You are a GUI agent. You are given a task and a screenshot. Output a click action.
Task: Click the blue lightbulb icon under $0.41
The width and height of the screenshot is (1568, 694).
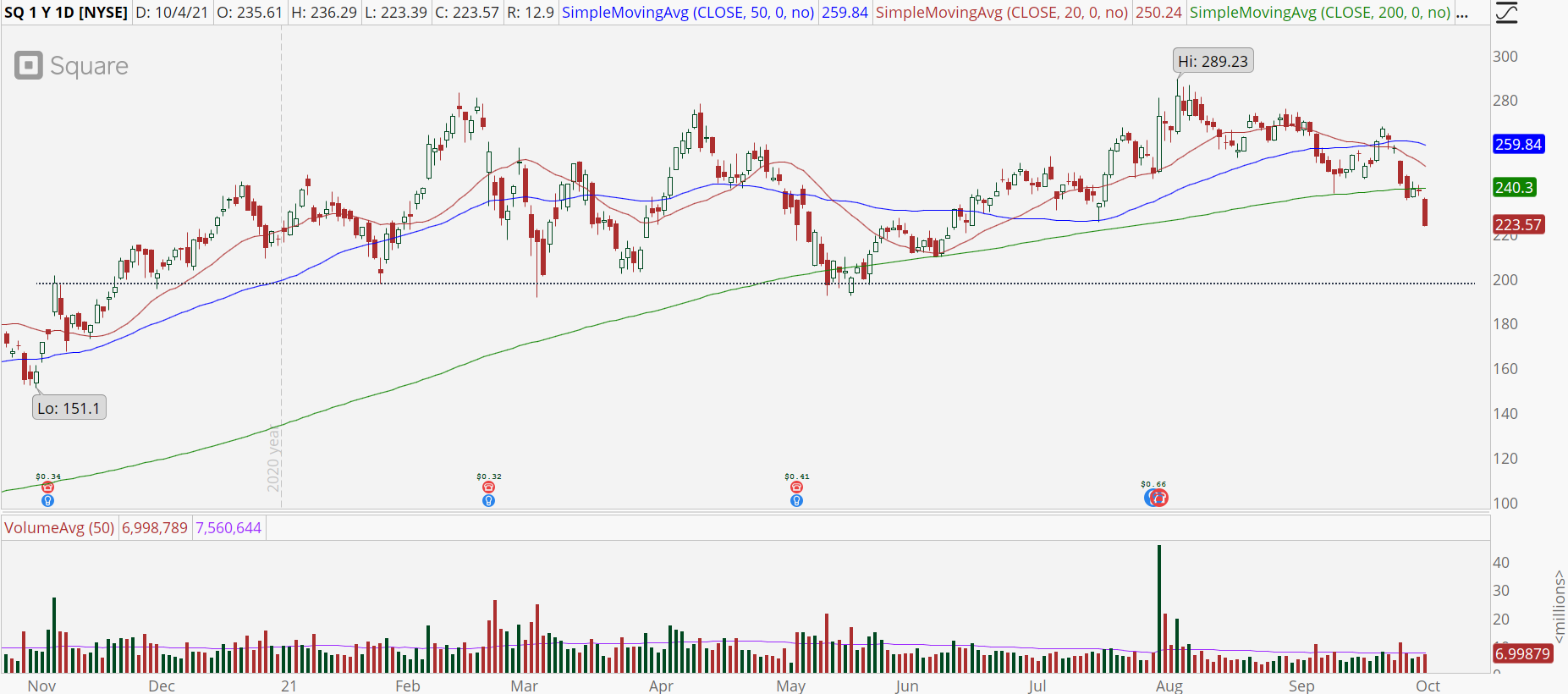pyautogui.click(x=796, y=501)
